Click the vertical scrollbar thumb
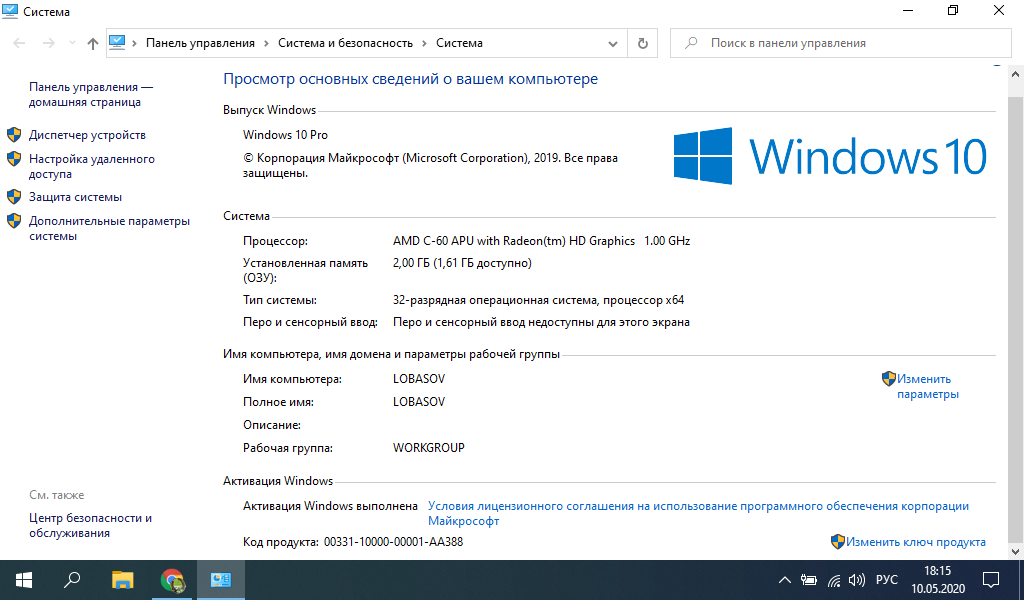Screen dimensions: 1024x600 [1016, 320]
